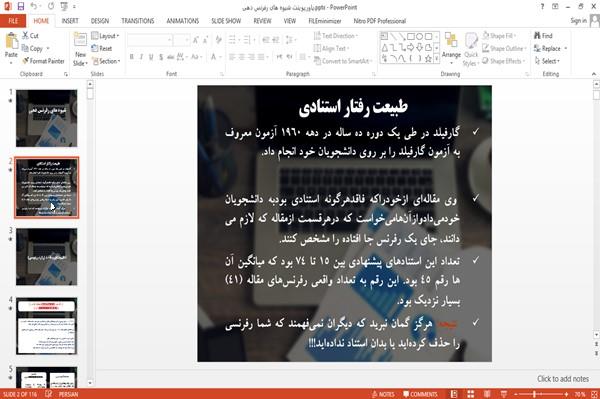600x399 pixels.
Task: Open the Align Text dropdown
Action: pos(331,48)
